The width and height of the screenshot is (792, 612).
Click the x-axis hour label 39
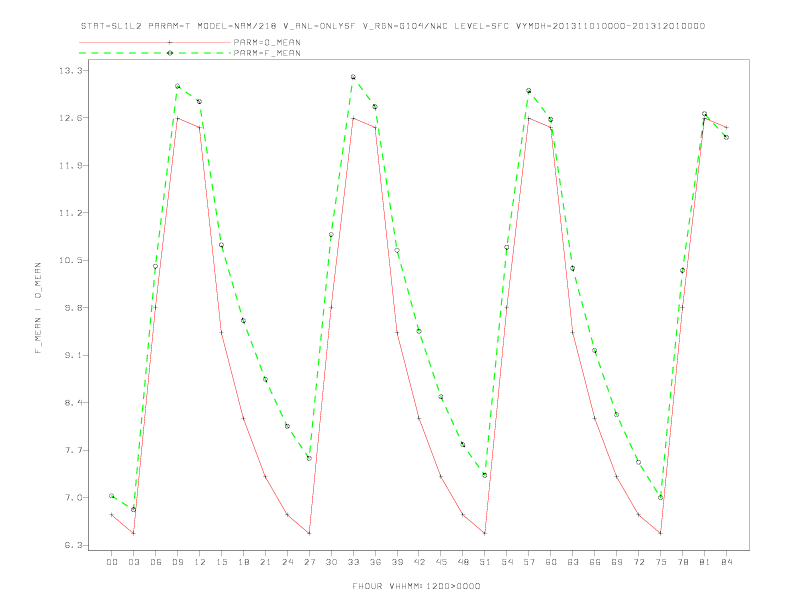397,562
